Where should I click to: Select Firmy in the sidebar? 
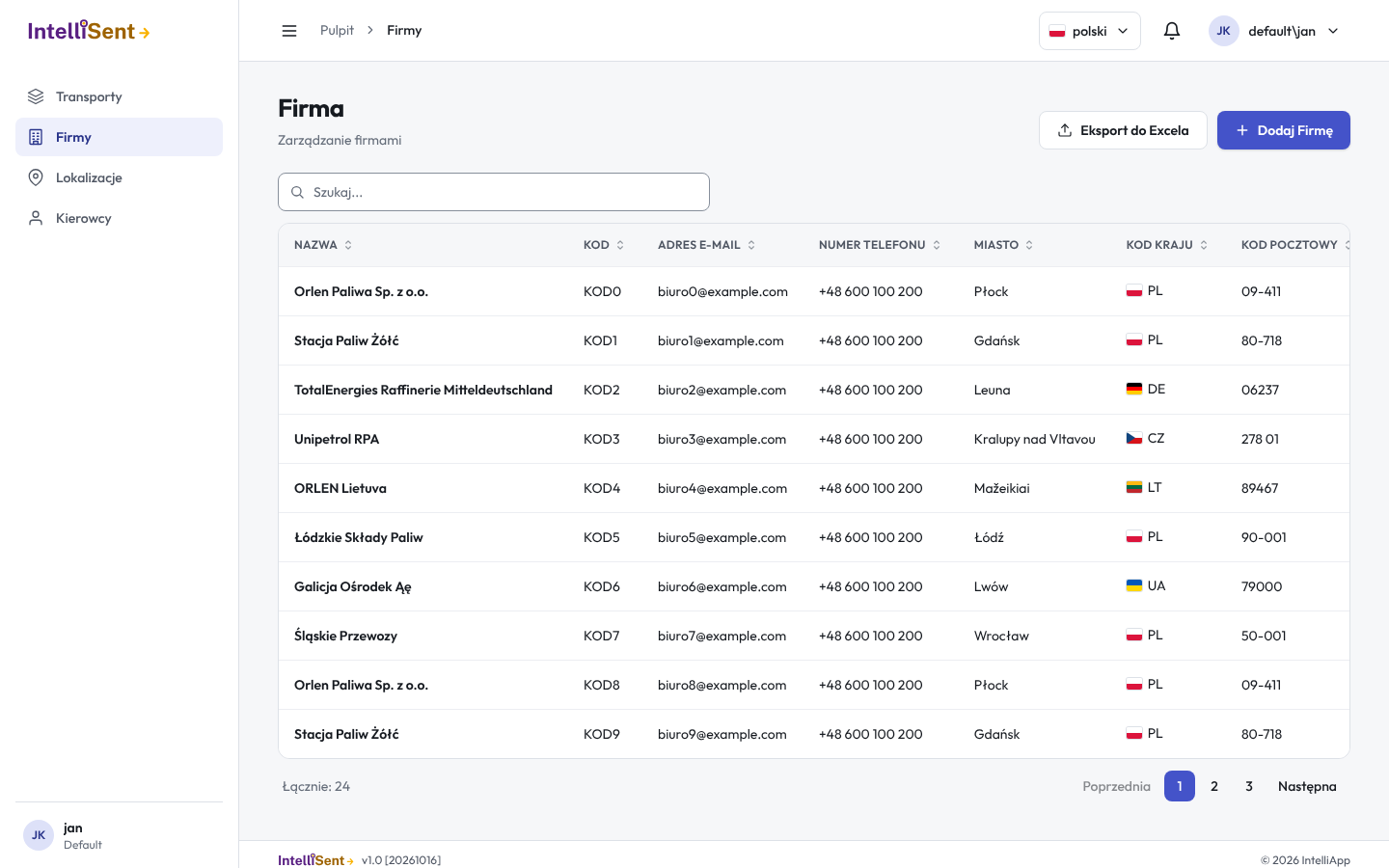[x=119, y=137]
